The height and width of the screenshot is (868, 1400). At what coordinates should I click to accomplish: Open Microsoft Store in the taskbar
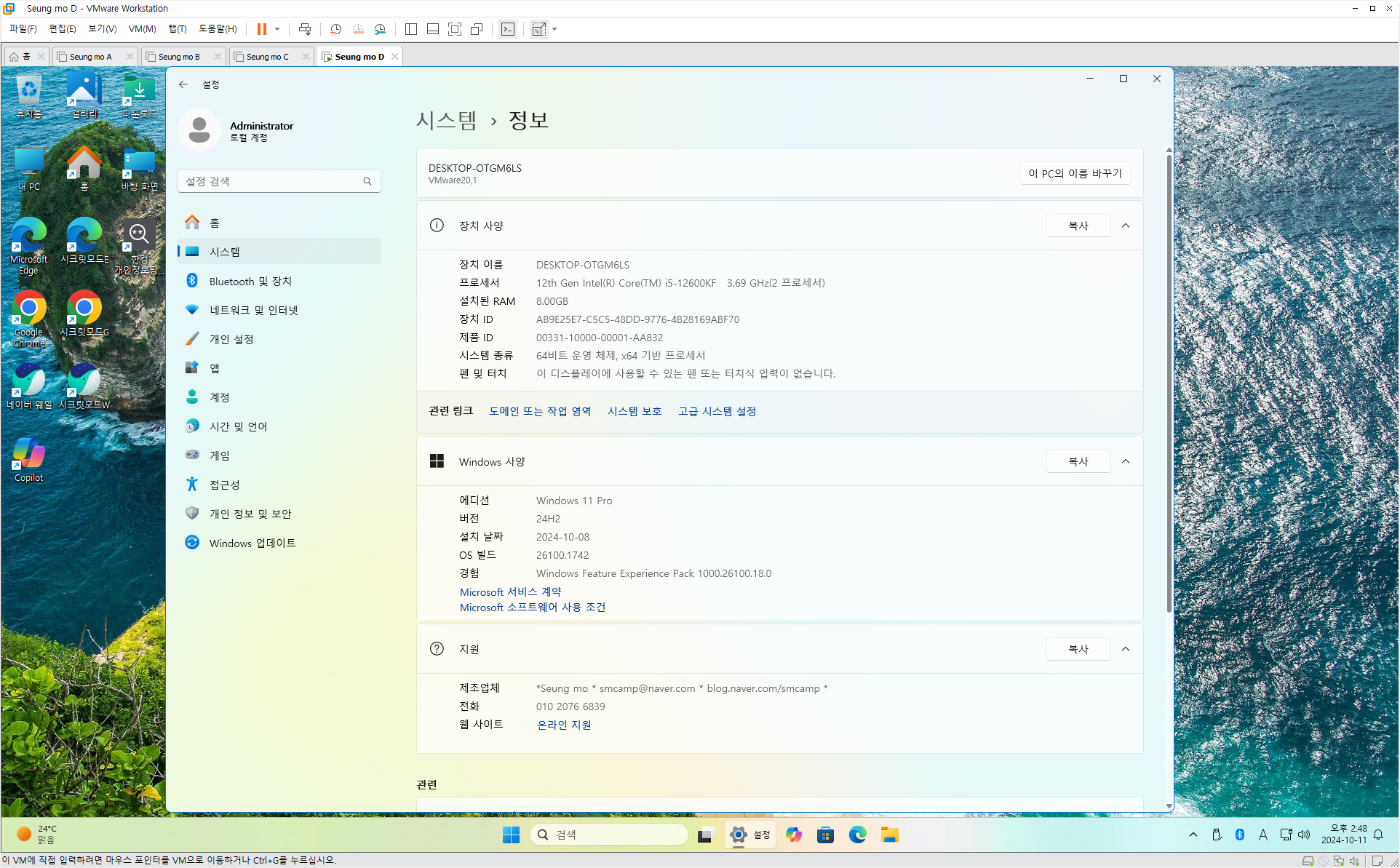pyautogui.click(x=825, y=835)
